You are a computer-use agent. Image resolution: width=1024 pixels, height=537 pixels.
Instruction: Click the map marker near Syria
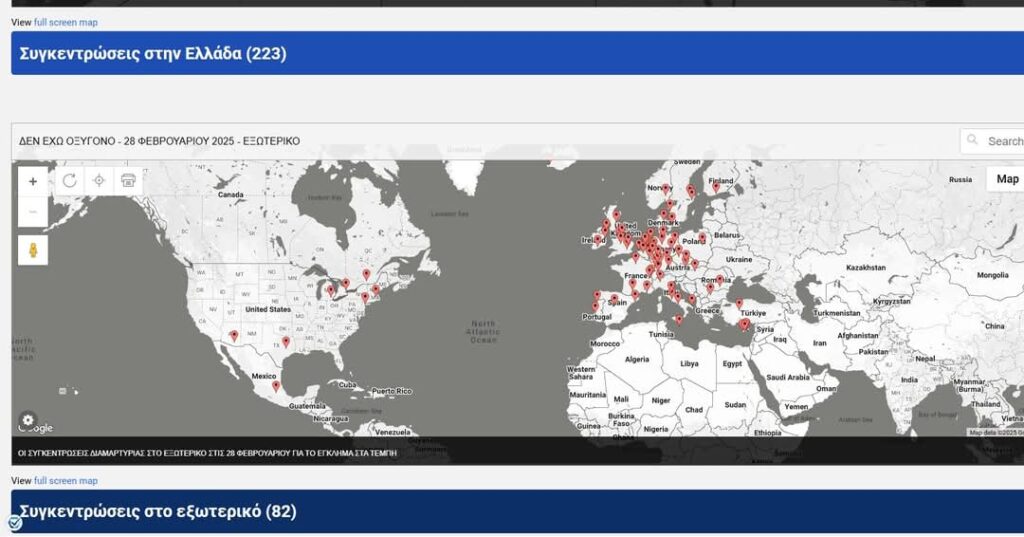coord(744,325)
